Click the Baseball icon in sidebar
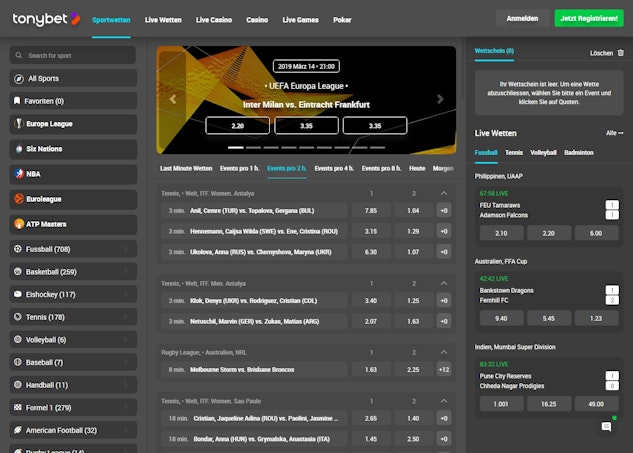This screenshot has height=453, width=633. coord(18,362)
